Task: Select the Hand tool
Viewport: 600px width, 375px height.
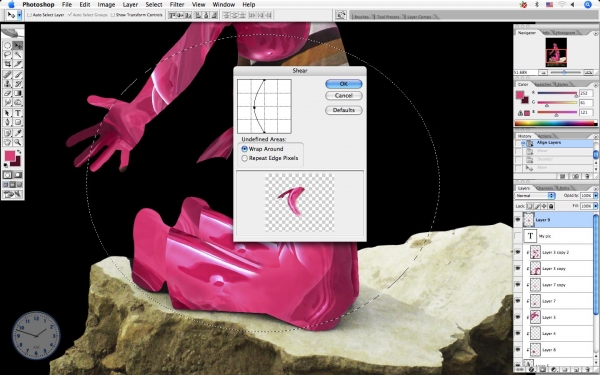Action: click(7, 142)
